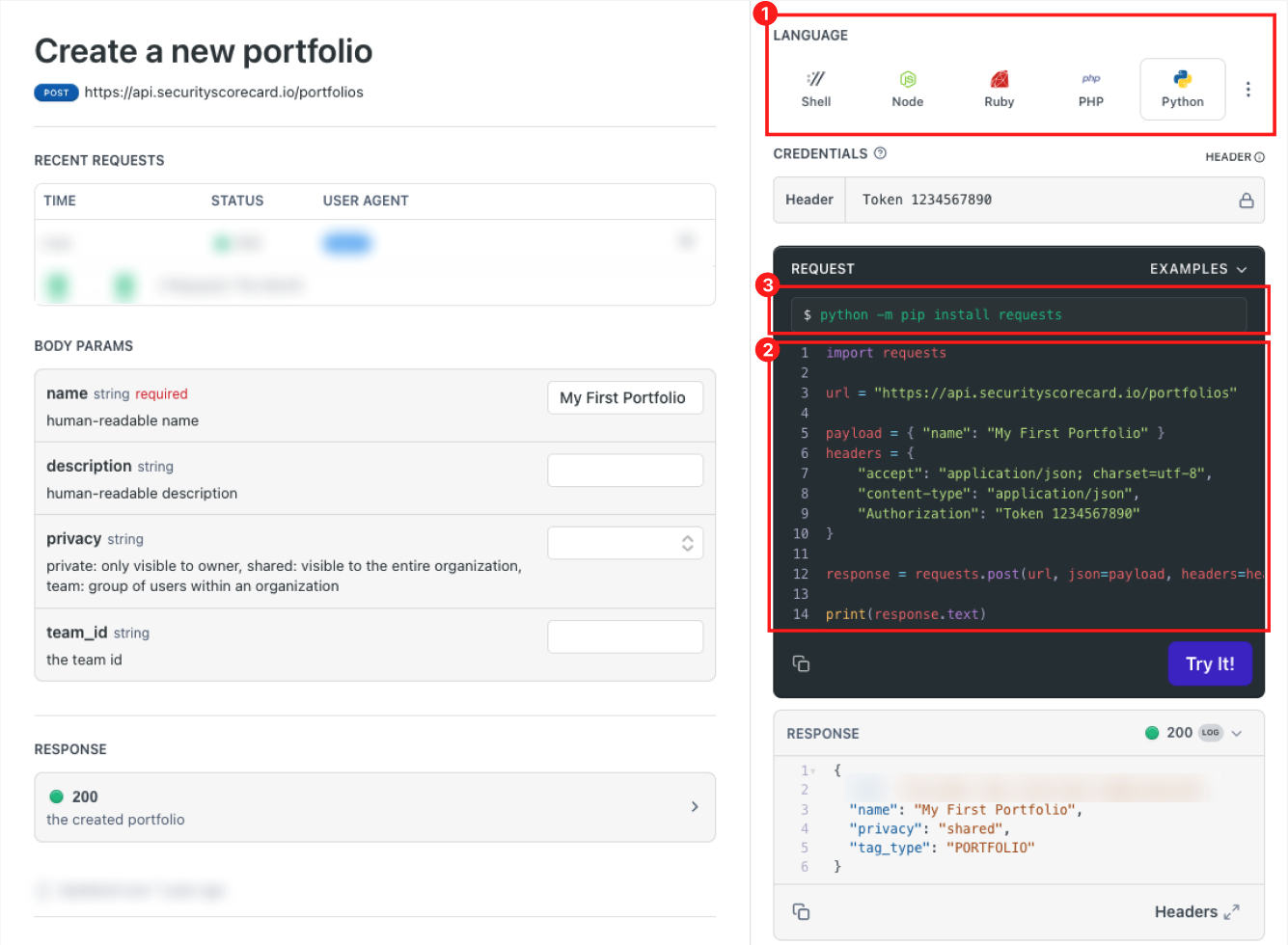Click the TIME column header
The height and width of the screenshot is (945, 1288).
60,201
